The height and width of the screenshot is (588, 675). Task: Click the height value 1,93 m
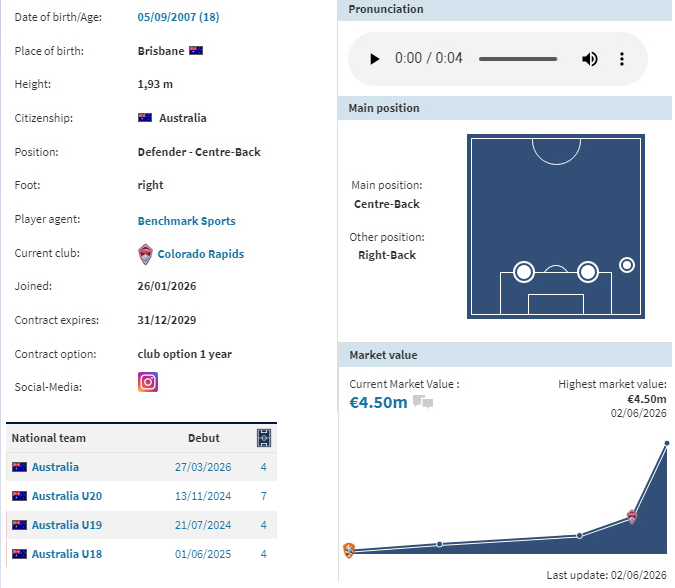click(155, 84)
